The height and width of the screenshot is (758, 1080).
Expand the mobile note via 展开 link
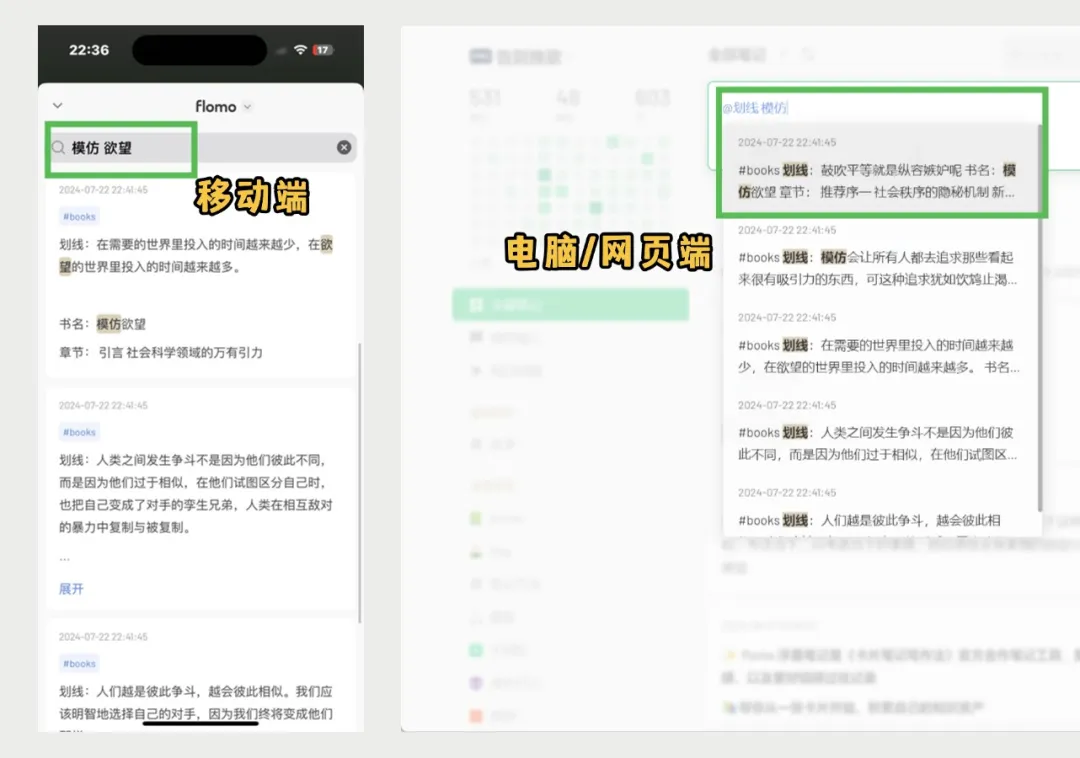tap(71, 589)
